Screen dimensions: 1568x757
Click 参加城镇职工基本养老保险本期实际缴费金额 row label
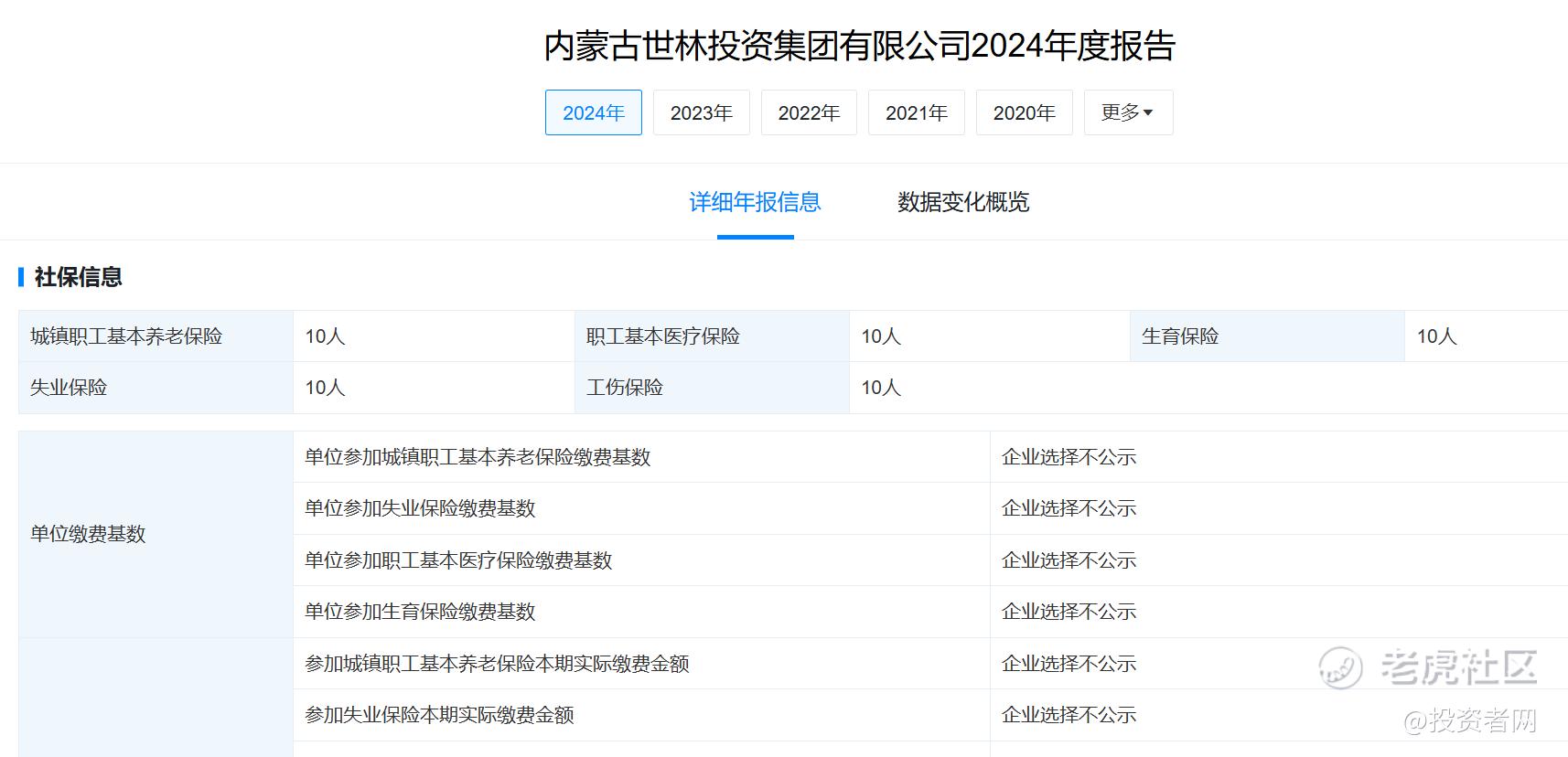pyautogui.click(x=497, y=664)
